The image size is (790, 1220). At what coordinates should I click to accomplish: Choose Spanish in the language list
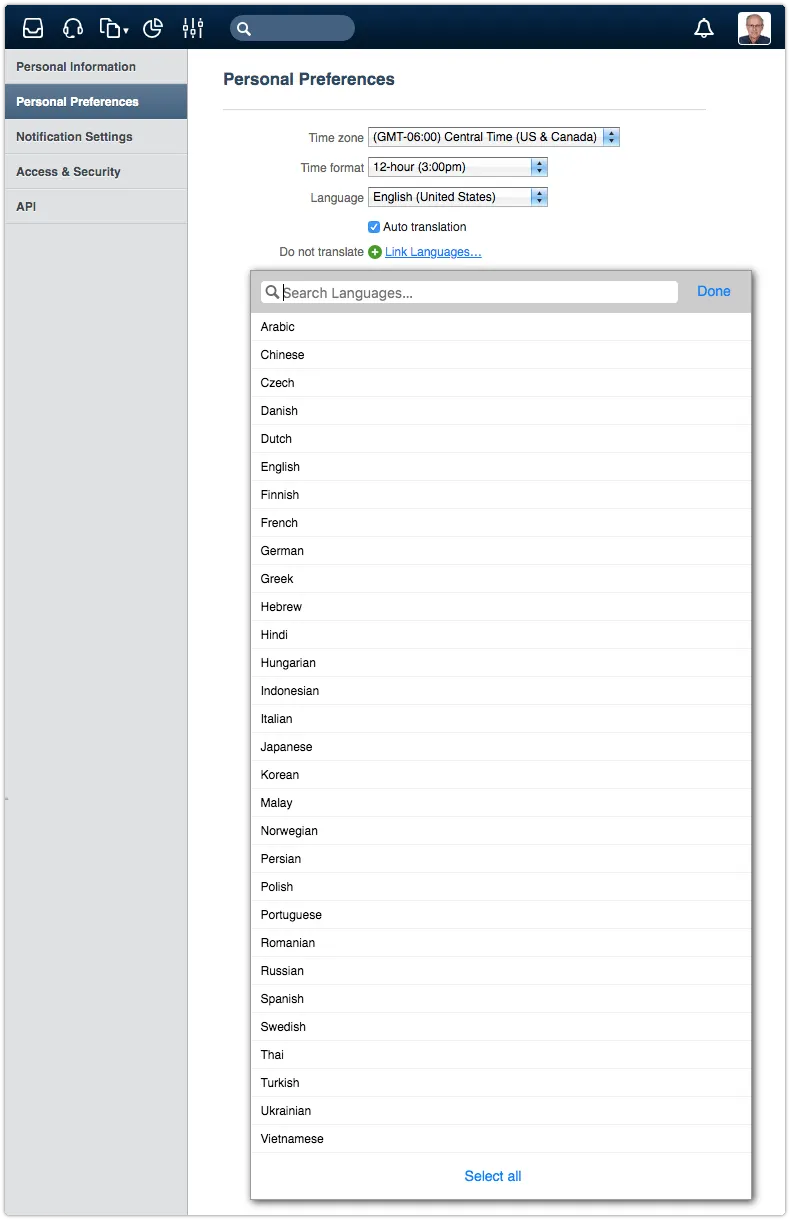(x=501, y=999)
